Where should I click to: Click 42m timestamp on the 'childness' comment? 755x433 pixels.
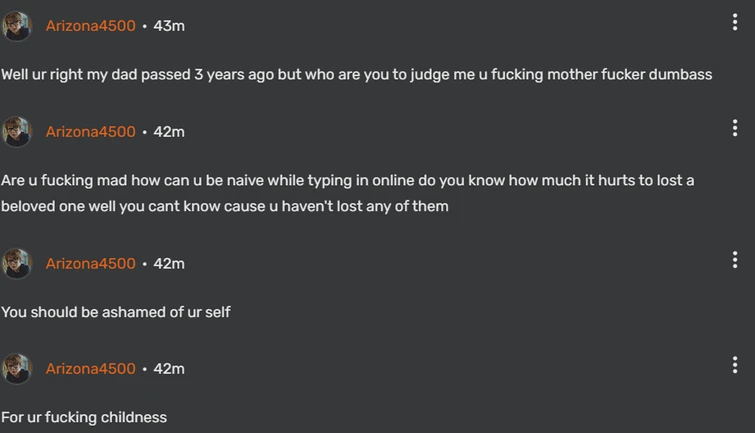(x=169, y=369)
